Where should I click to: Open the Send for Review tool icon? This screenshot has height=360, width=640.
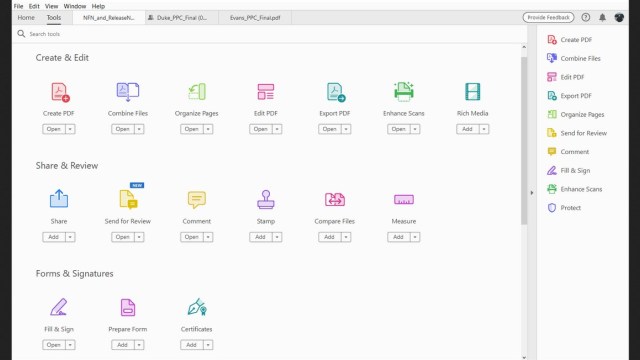129,200
